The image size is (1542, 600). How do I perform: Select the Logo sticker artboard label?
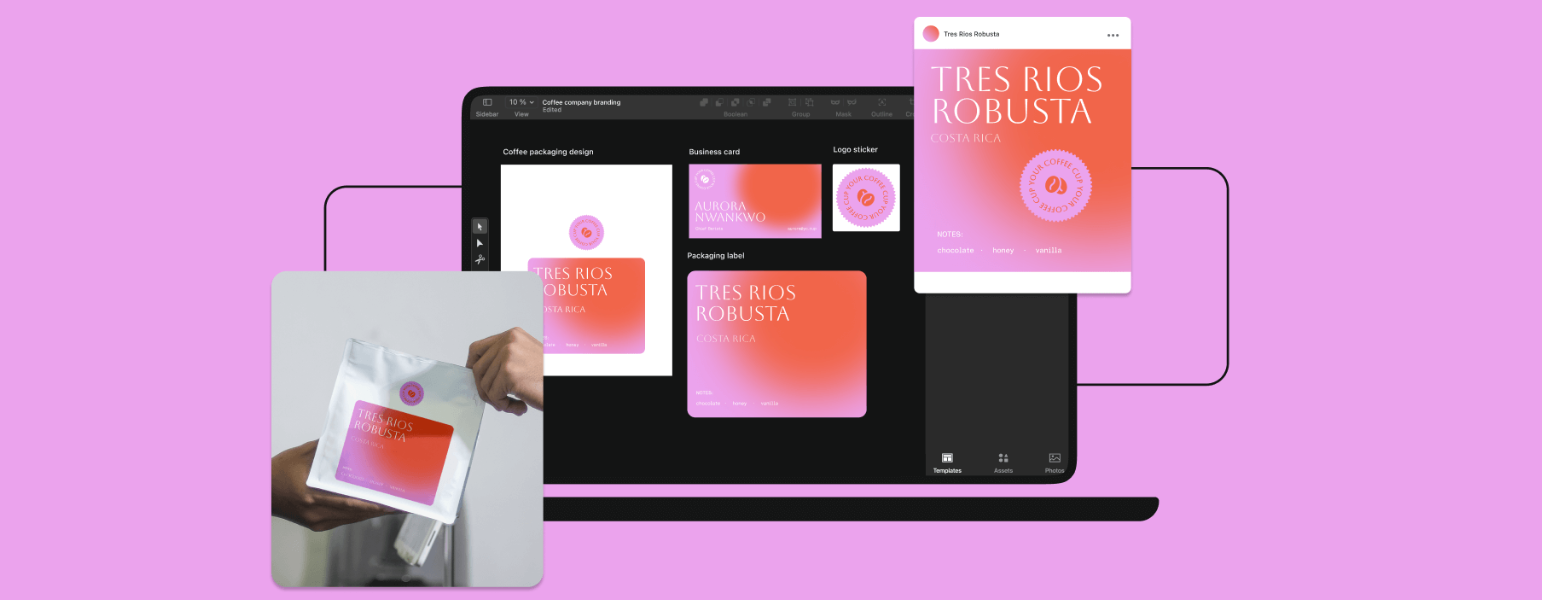coord(856,150)
